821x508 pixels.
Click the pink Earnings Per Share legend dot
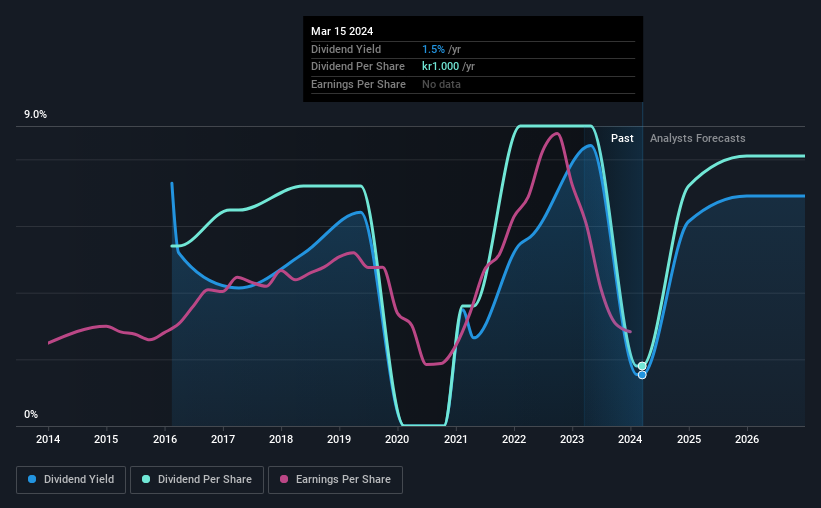pyautogui.click(x=284, y=479)
